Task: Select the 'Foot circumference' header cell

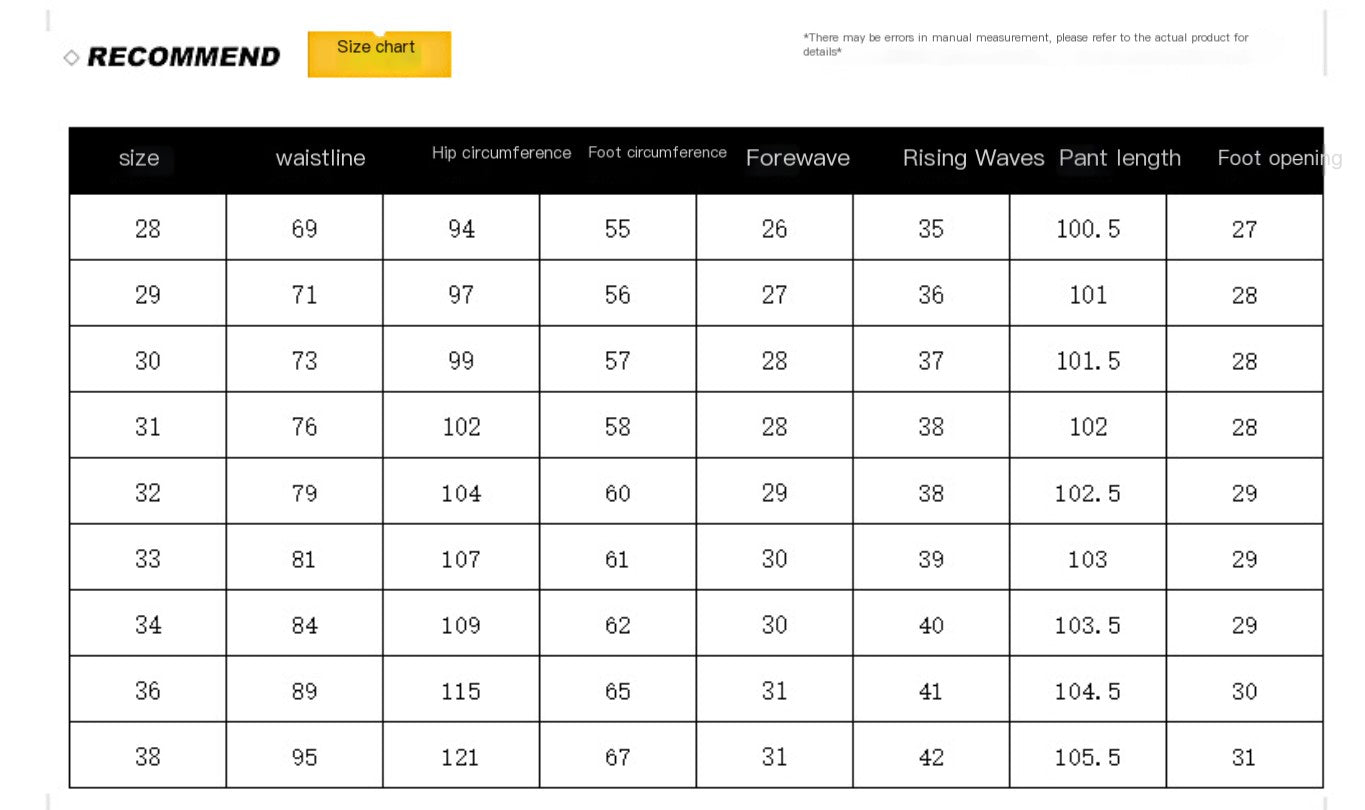Action: 657,153
